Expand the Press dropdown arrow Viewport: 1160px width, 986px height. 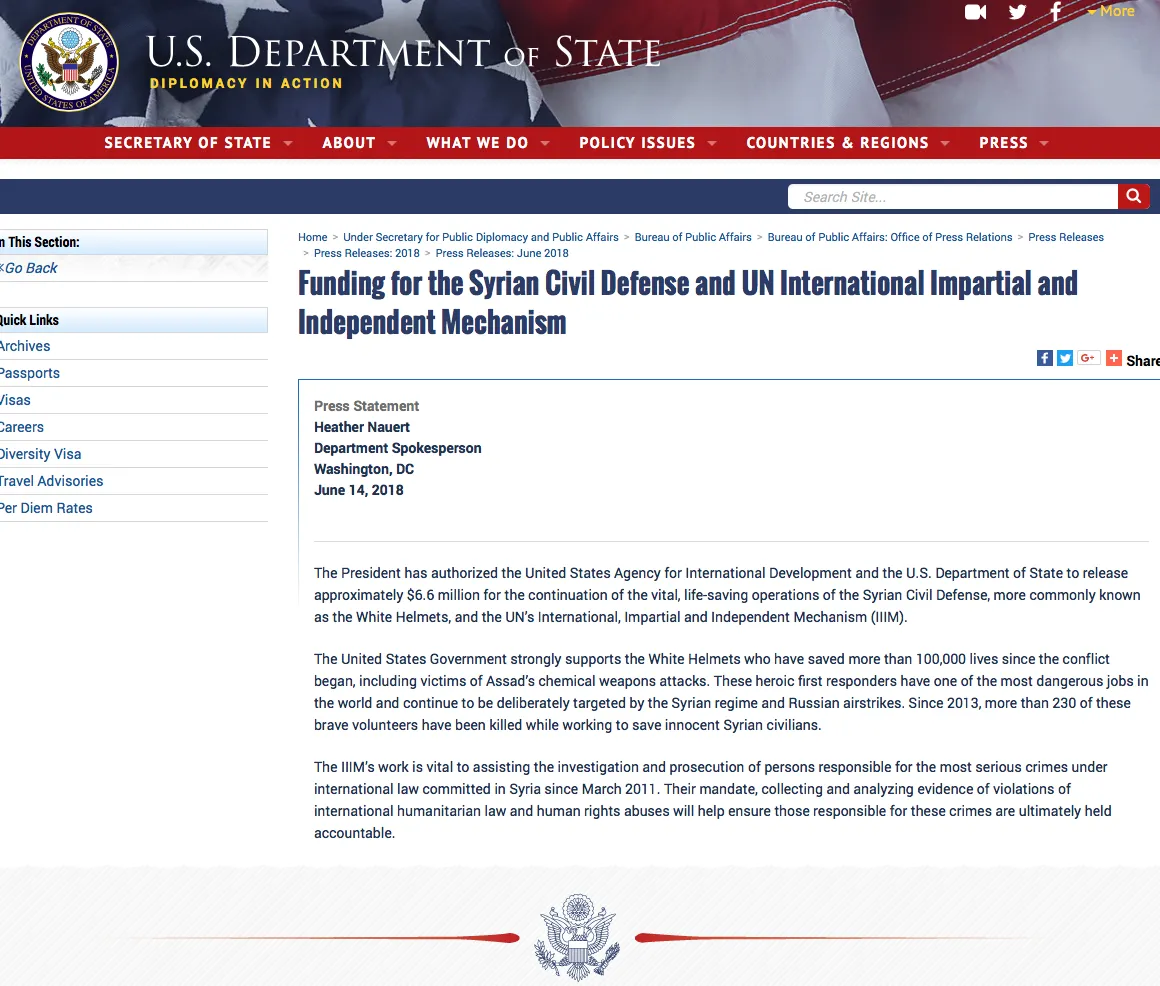(x=1044, y=143)
